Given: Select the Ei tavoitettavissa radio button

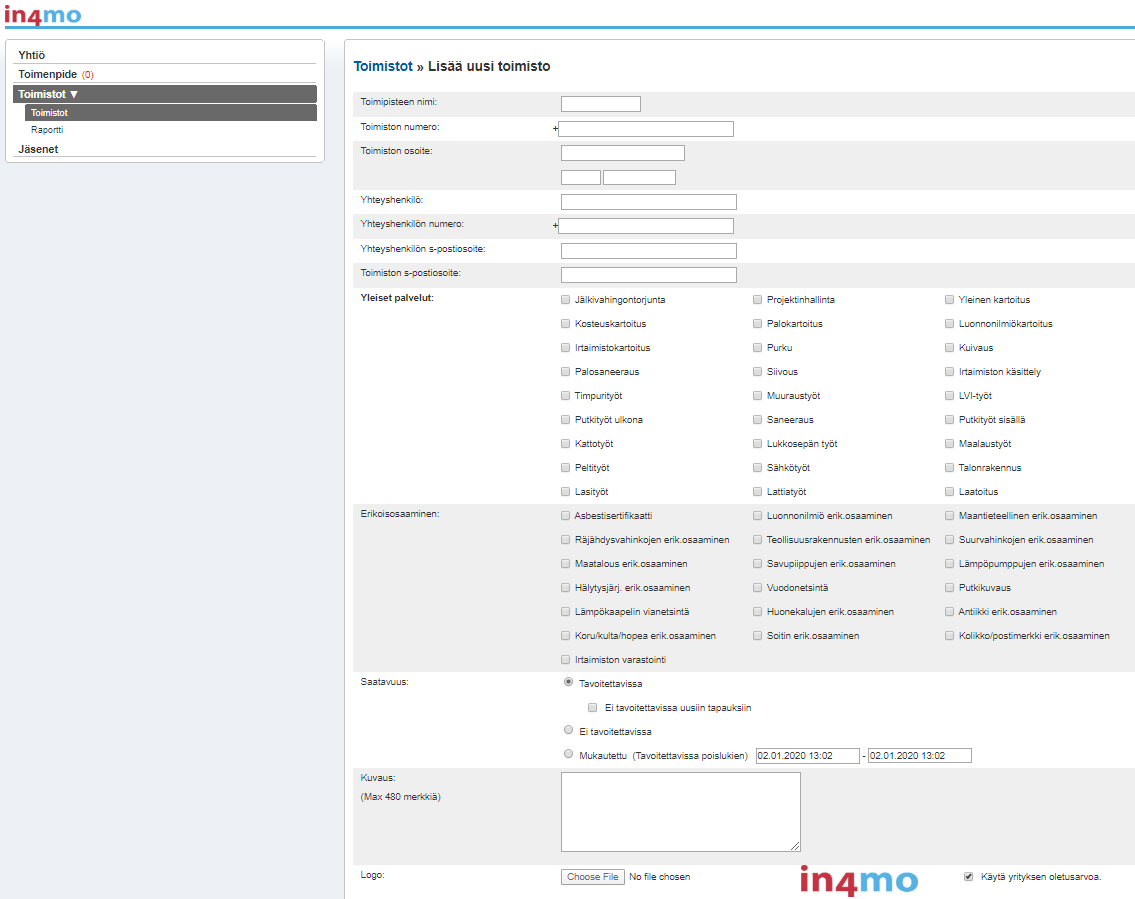Looking at the screenshot, I should coord(568,730).
